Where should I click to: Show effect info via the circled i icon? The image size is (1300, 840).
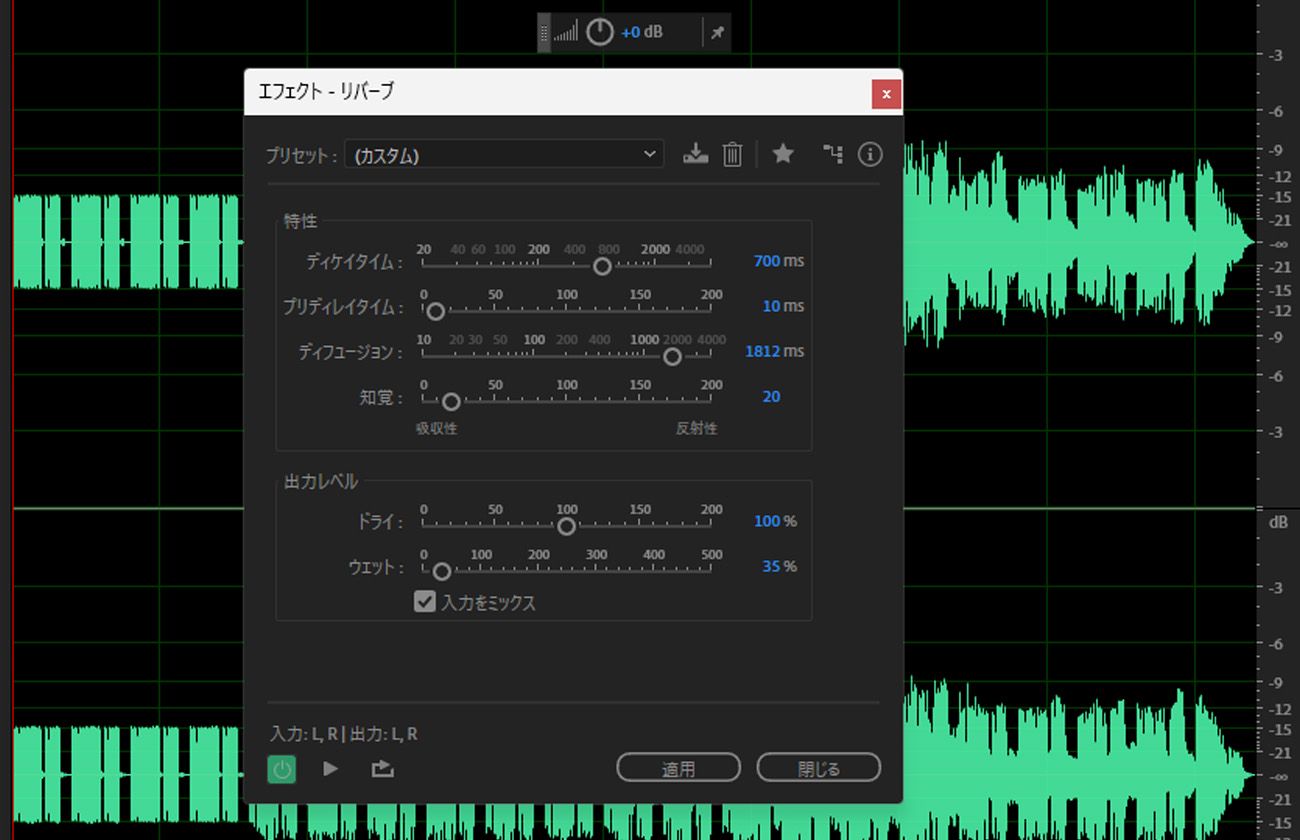tap(870, 154)
